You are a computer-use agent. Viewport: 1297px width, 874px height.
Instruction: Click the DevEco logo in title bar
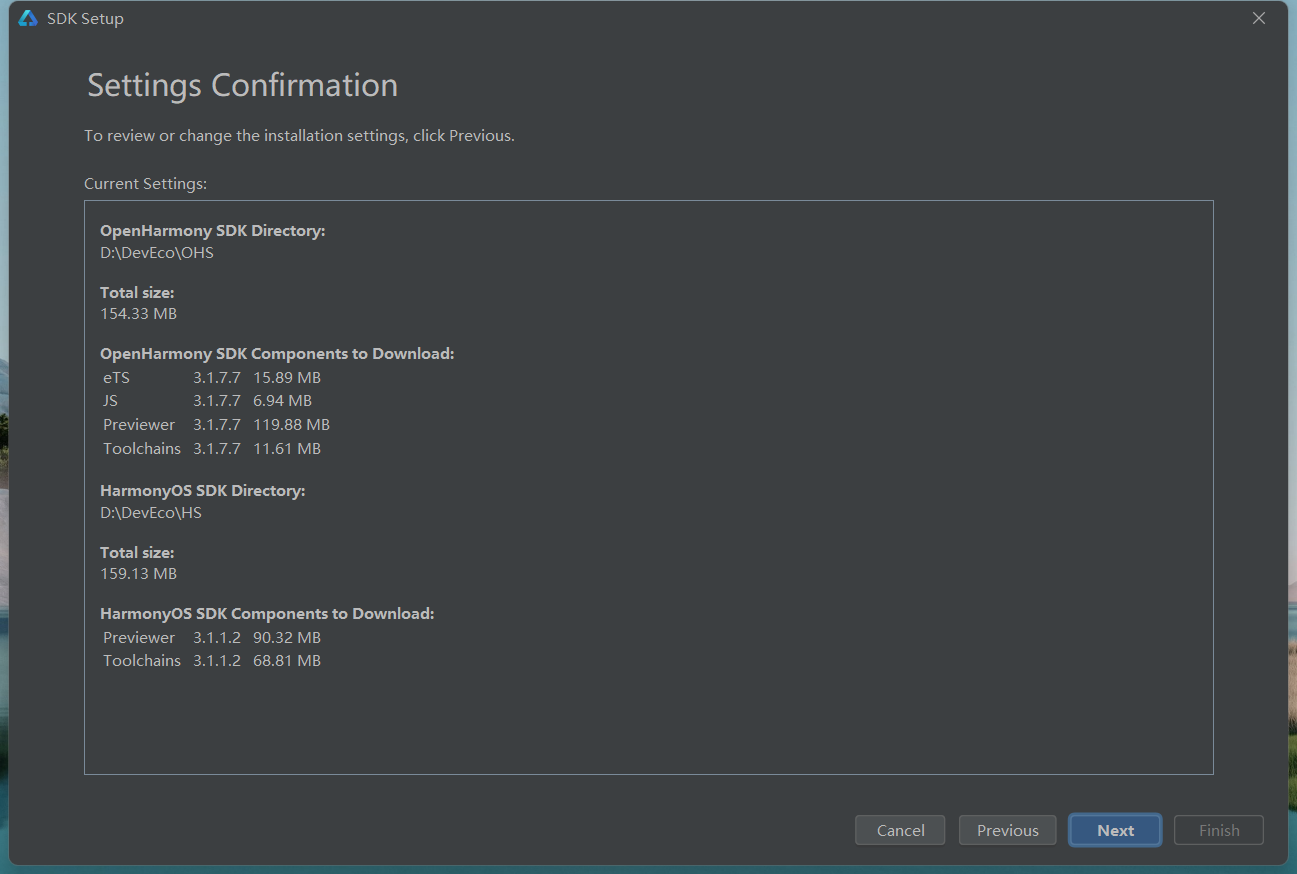point(28,19)
